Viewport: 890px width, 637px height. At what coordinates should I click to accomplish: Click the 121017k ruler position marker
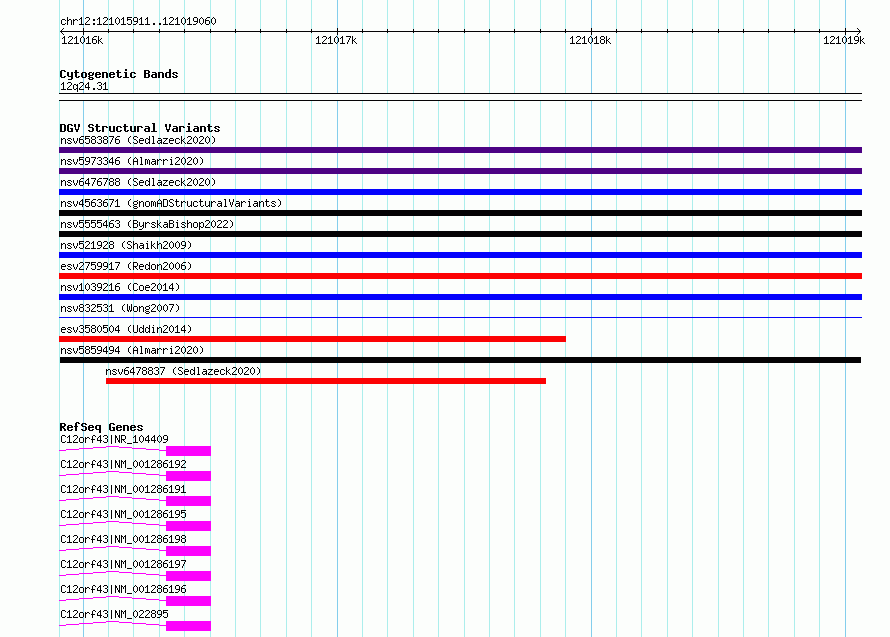pyautogui.click(x=336, y=40)
